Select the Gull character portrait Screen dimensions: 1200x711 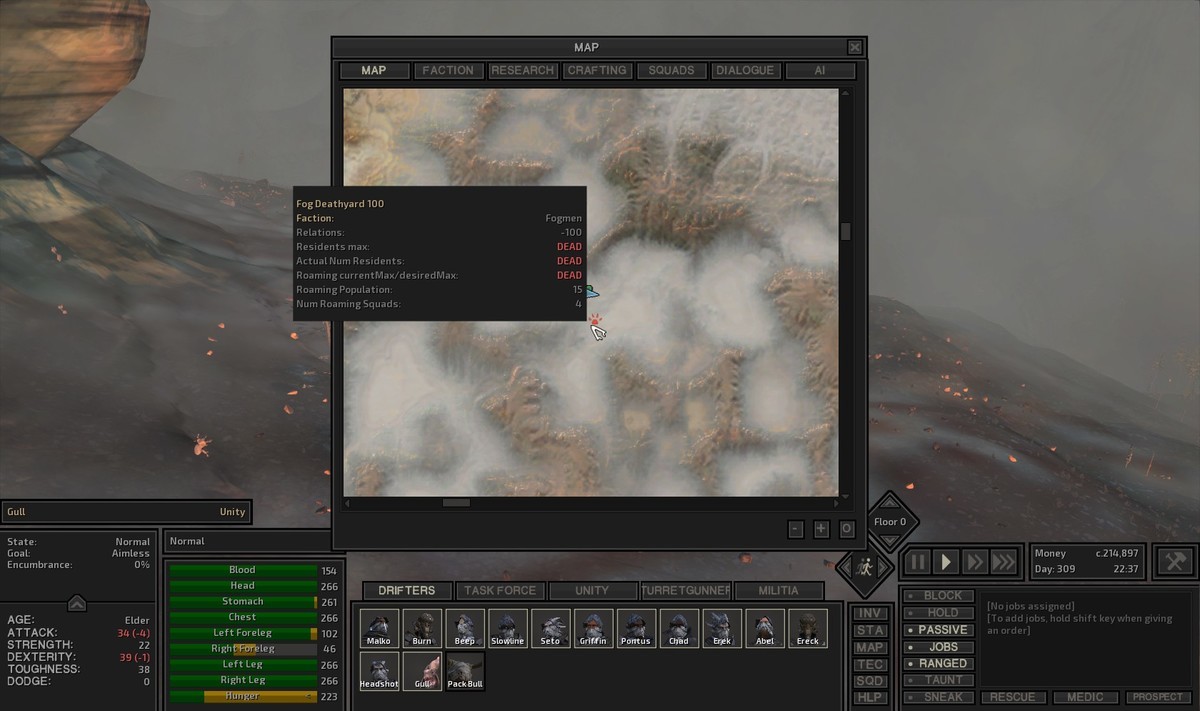pyautogui.click(x=422, y=672)
